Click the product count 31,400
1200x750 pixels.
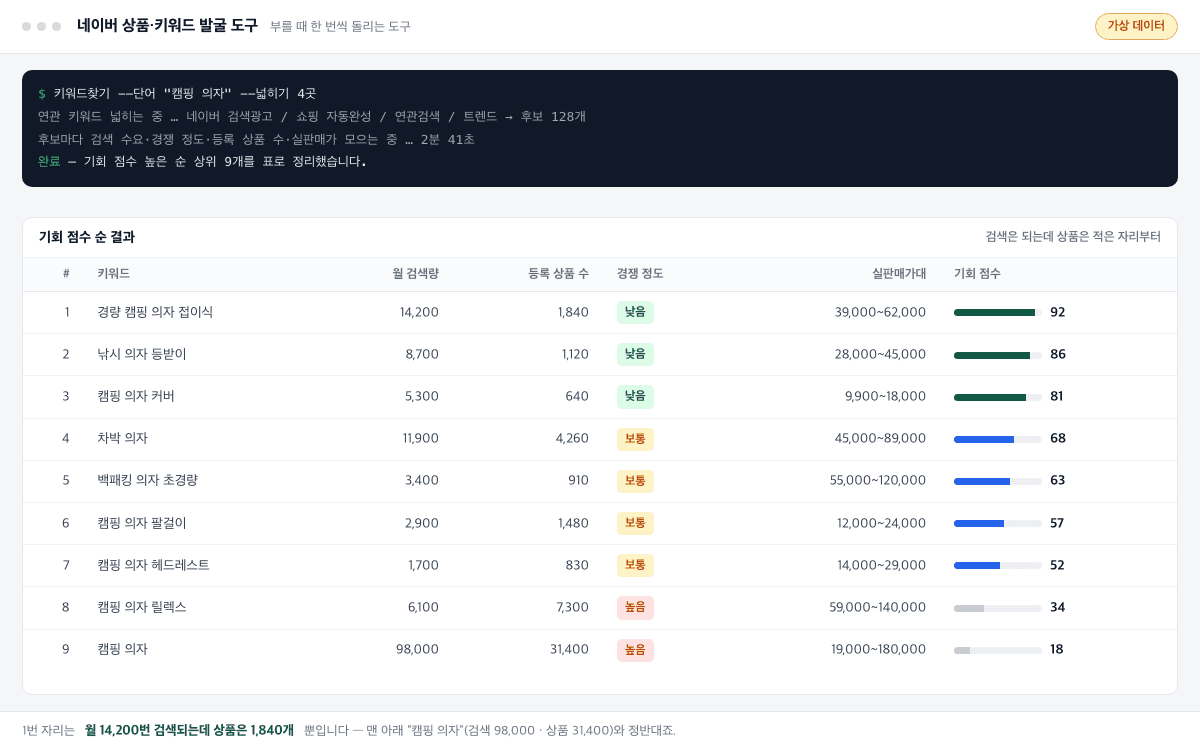(569, 649)
